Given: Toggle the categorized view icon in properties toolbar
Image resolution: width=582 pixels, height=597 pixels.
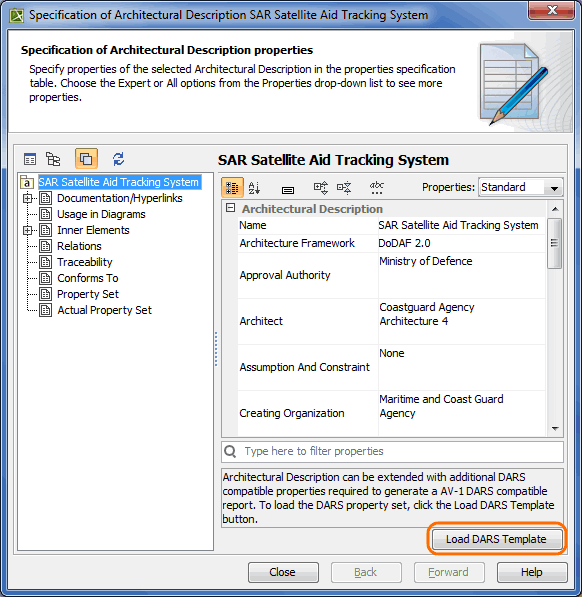Looking at the screenshot, I should (x=232, y=188).
